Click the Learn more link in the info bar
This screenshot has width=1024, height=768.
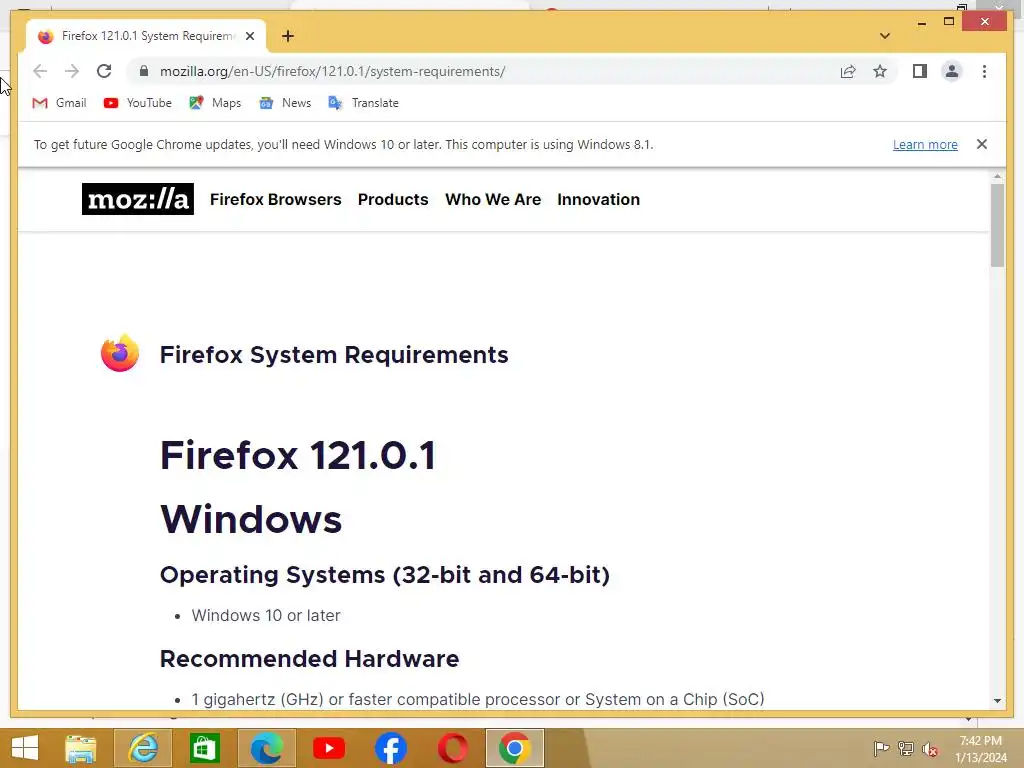click(925, 144)
